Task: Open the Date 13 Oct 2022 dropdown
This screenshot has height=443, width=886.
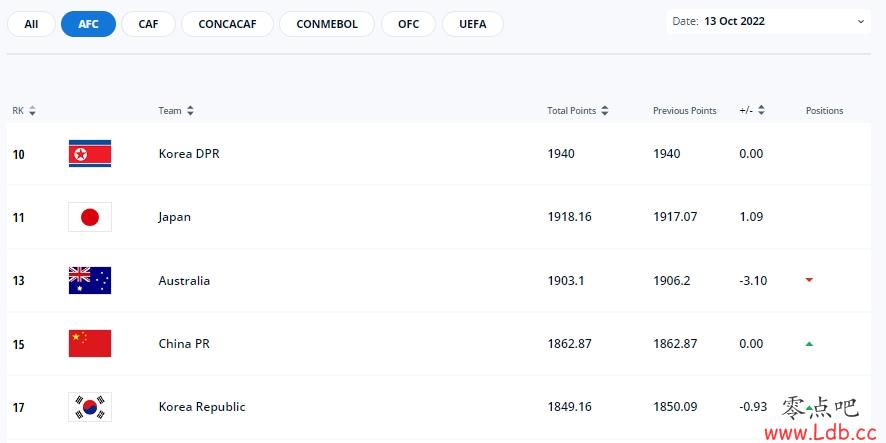Action: point(768,21)
